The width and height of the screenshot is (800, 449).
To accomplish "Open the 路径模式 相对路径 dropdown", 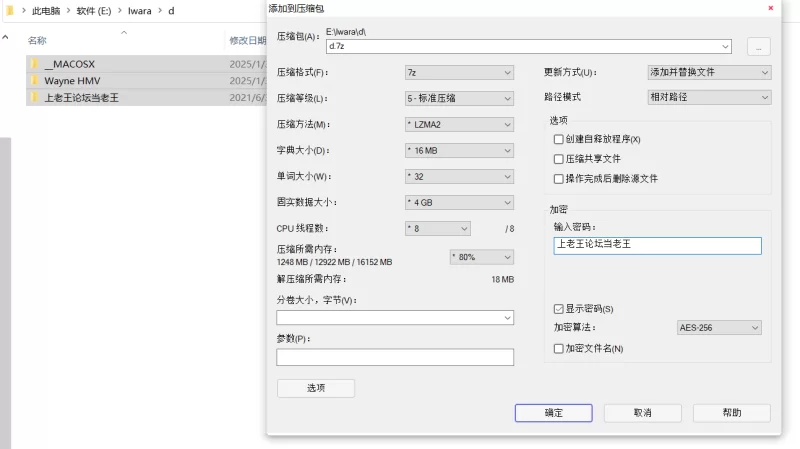I will (x=709, y=97).
